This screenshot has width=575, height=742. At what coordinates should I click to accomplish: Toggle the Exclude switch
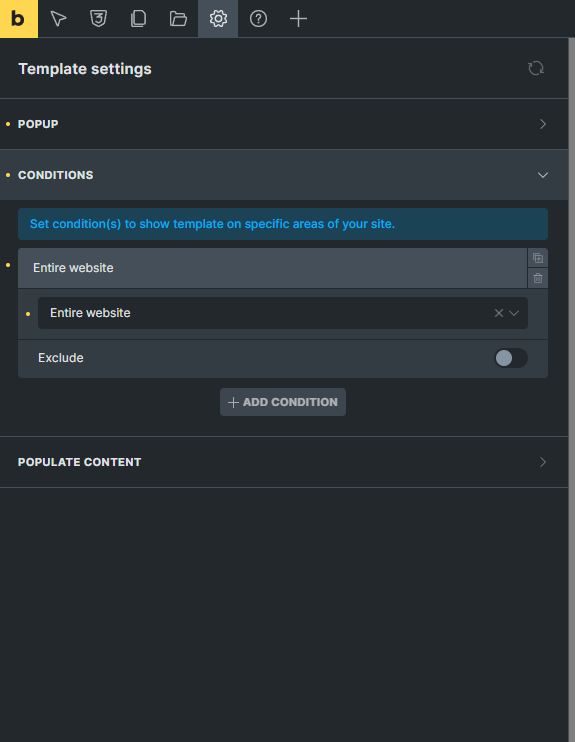[x=511, y=358]
